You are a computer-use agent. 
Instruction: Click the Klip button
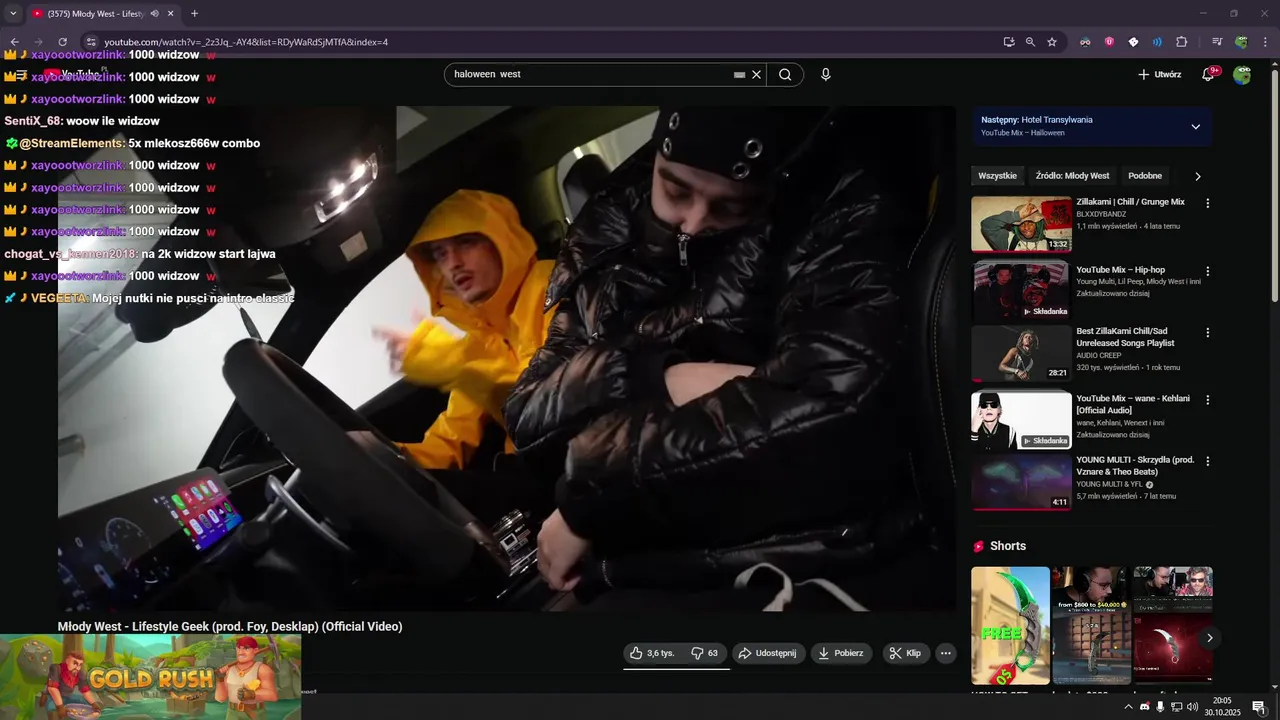(x=905, y=653)
